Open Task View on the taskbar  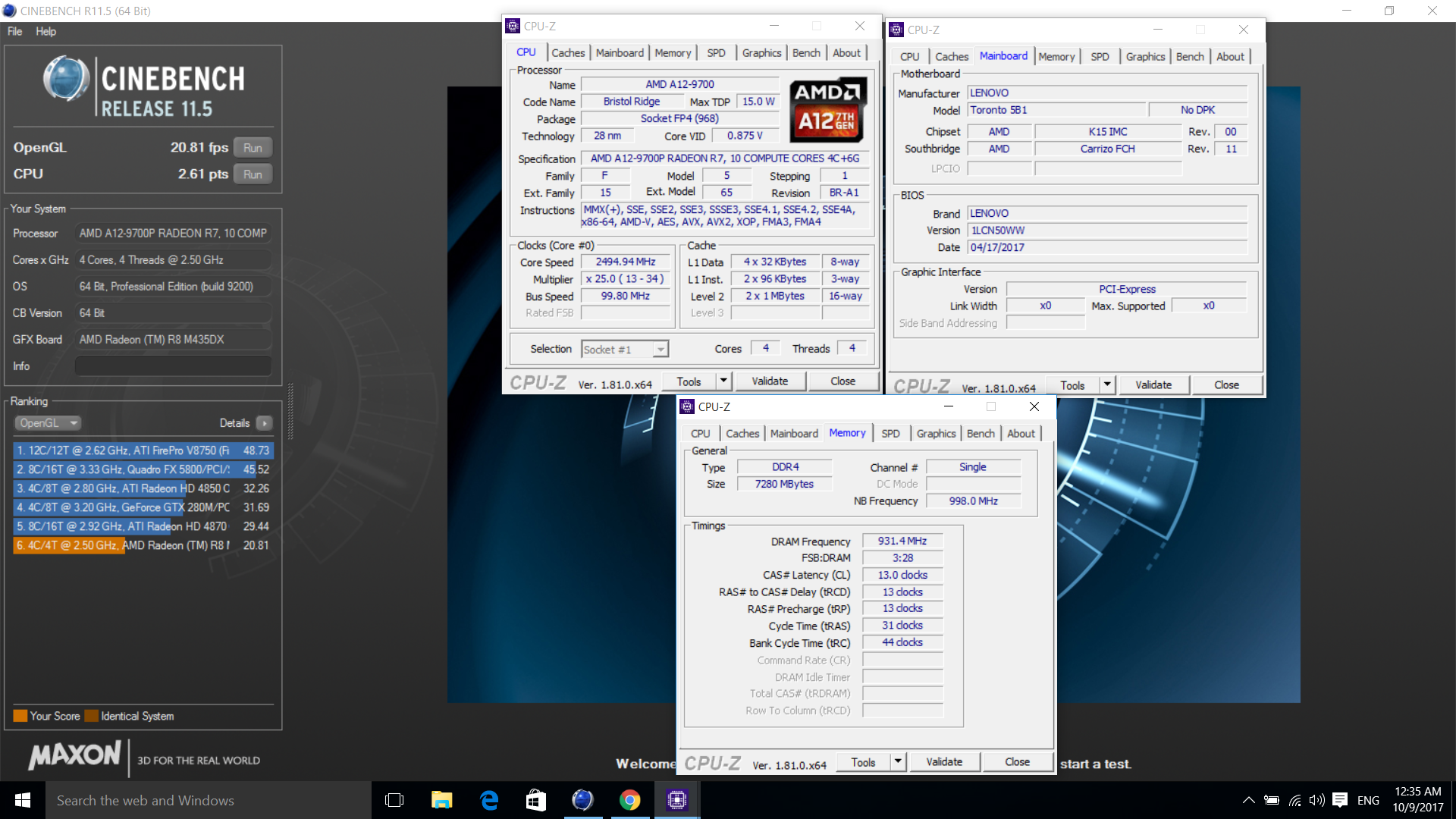coord(394,800)
